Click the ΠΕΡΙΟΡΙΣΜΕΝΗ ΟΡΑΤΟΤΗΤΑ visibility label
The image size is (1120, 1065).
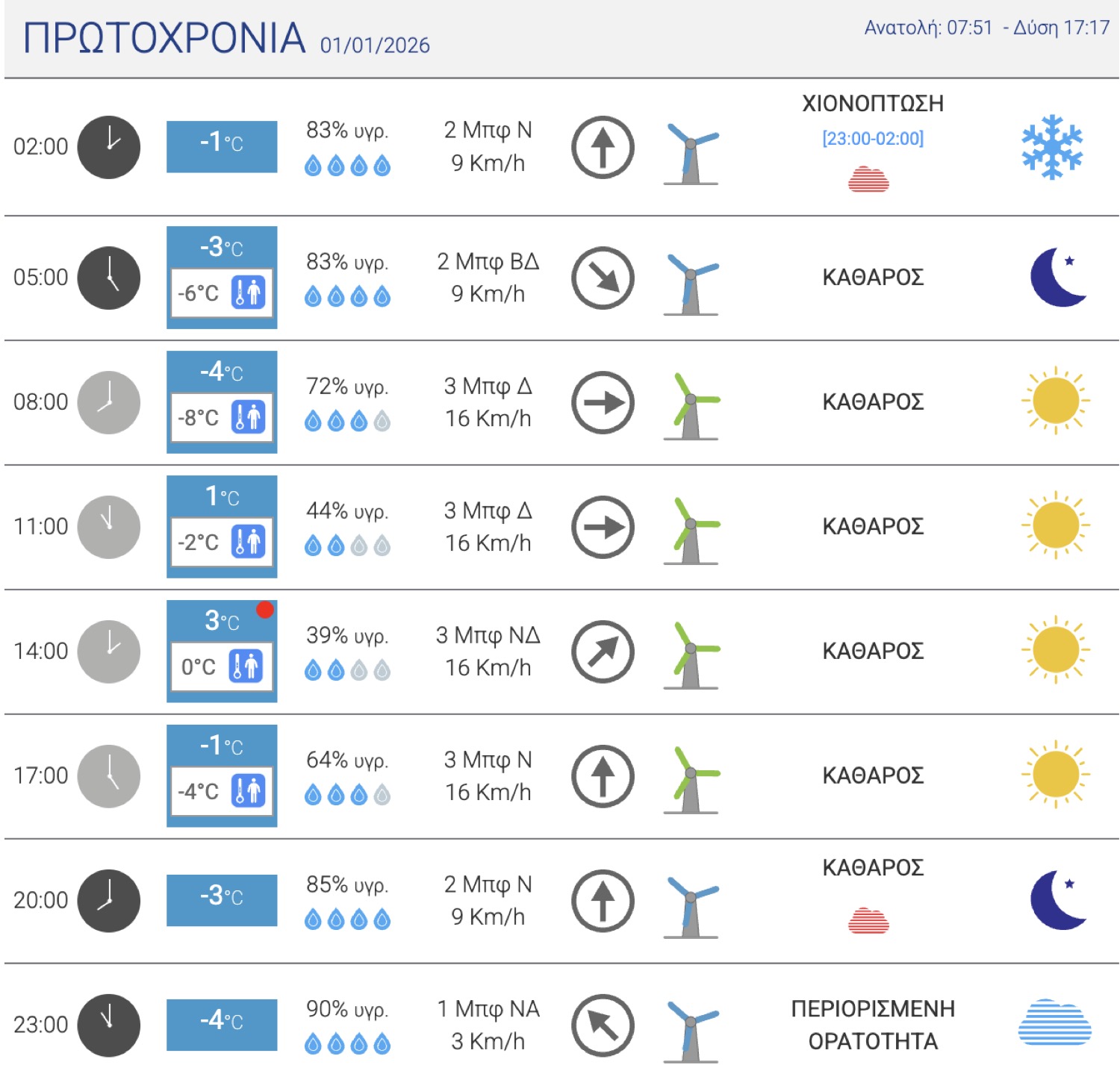click(x=872, y=1025)
